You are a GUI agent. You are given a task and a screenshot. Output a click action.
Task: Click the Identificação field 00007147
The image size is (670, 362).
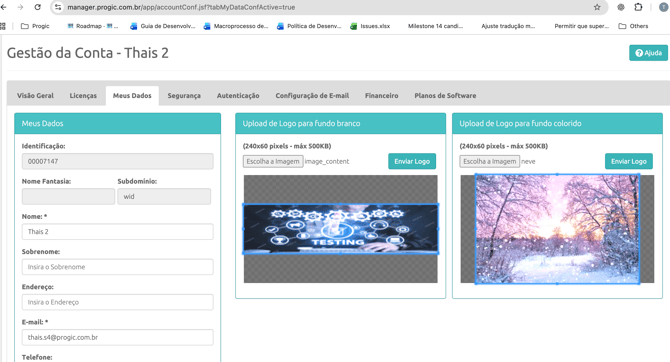(x=118, y=161)
